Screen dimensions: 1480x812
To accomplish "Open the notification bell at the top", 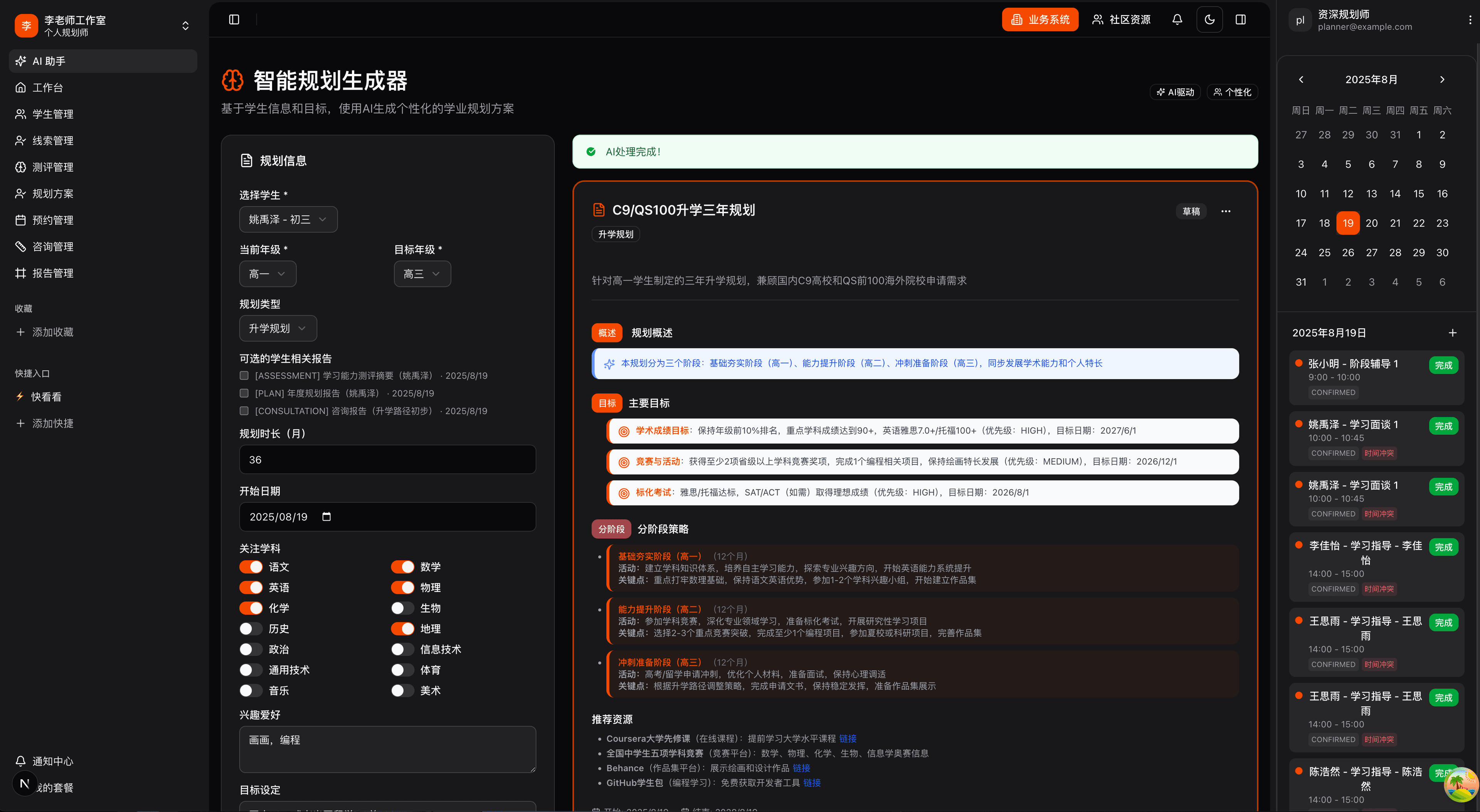I will click(1177, 19).
